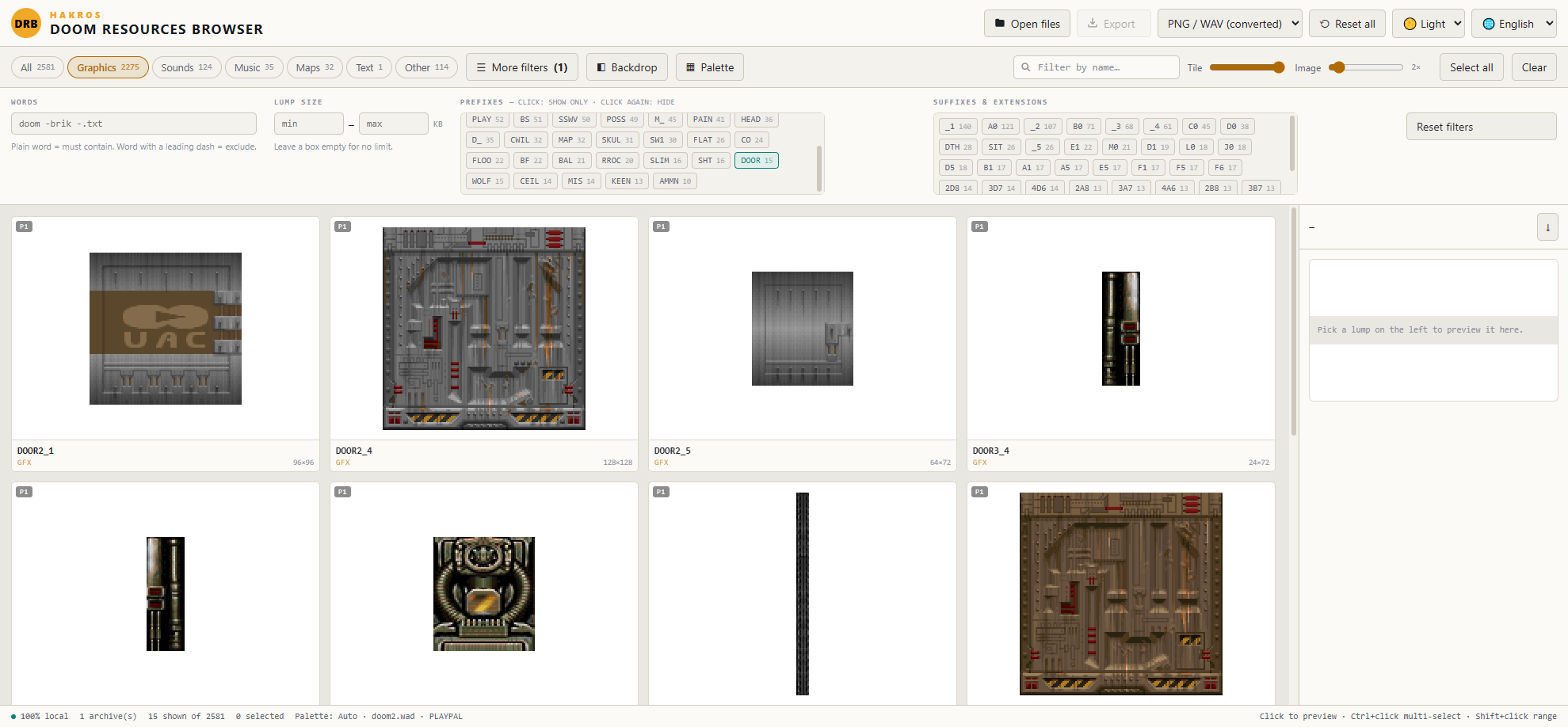Adjust the Image scale slider
This screenshot has height=727, width=1568.
1366,67
